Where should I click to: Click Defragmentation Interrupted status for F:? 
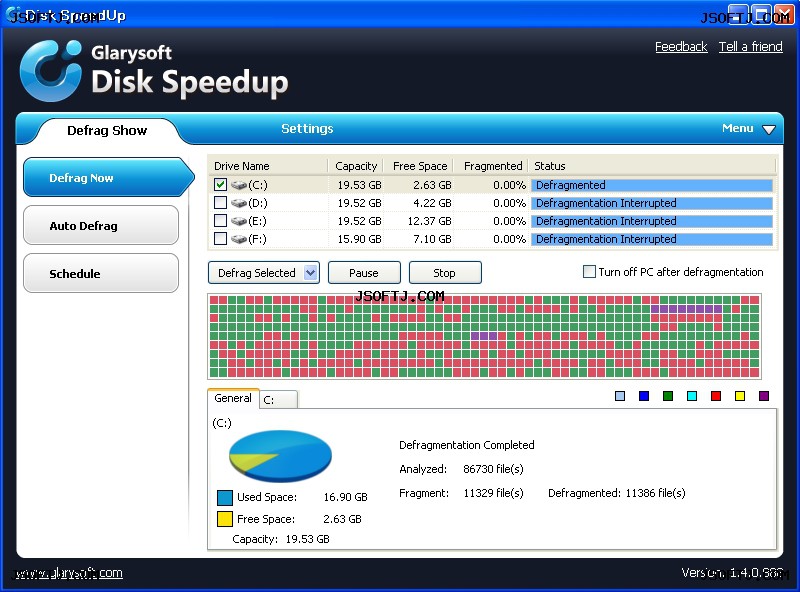[652, 239]
